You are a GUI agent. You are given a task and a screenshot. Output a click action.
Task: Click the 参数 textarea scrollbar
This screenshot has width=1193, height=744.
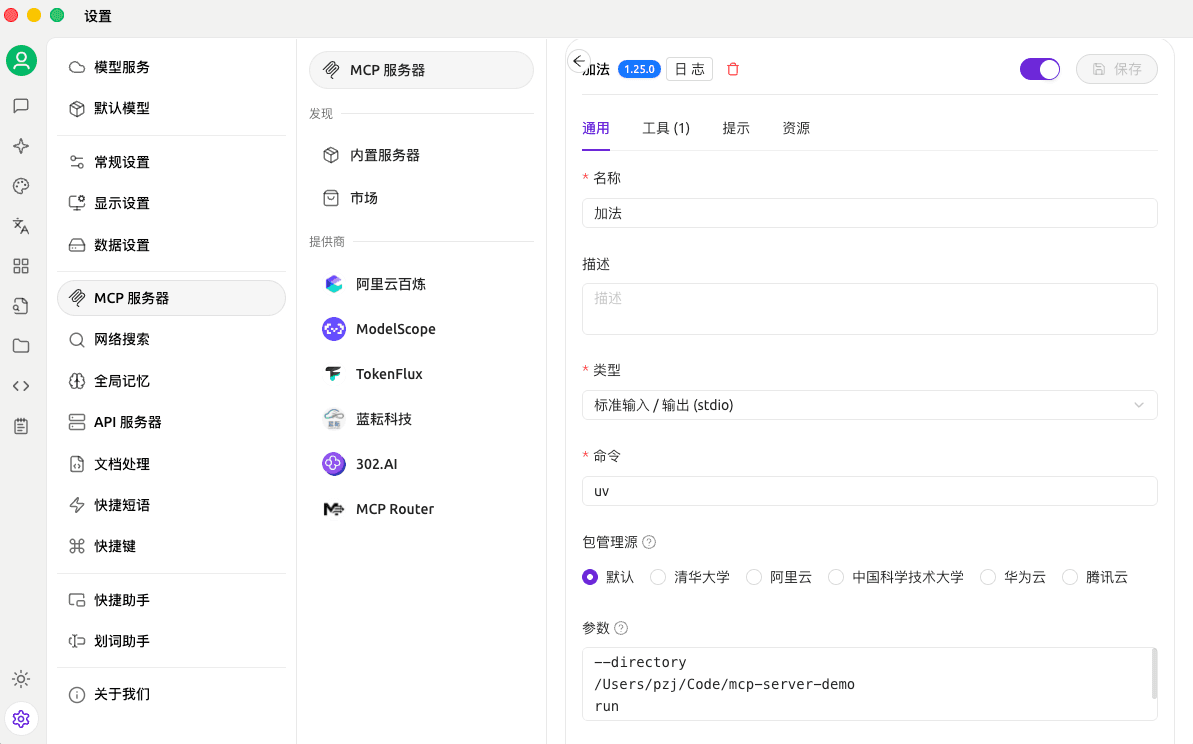click(1155, 674)
